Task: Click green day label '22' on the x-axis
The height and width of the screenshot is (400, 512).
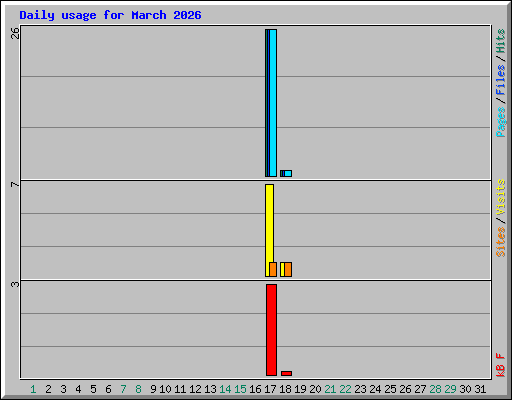Action: tap(345, 389)
